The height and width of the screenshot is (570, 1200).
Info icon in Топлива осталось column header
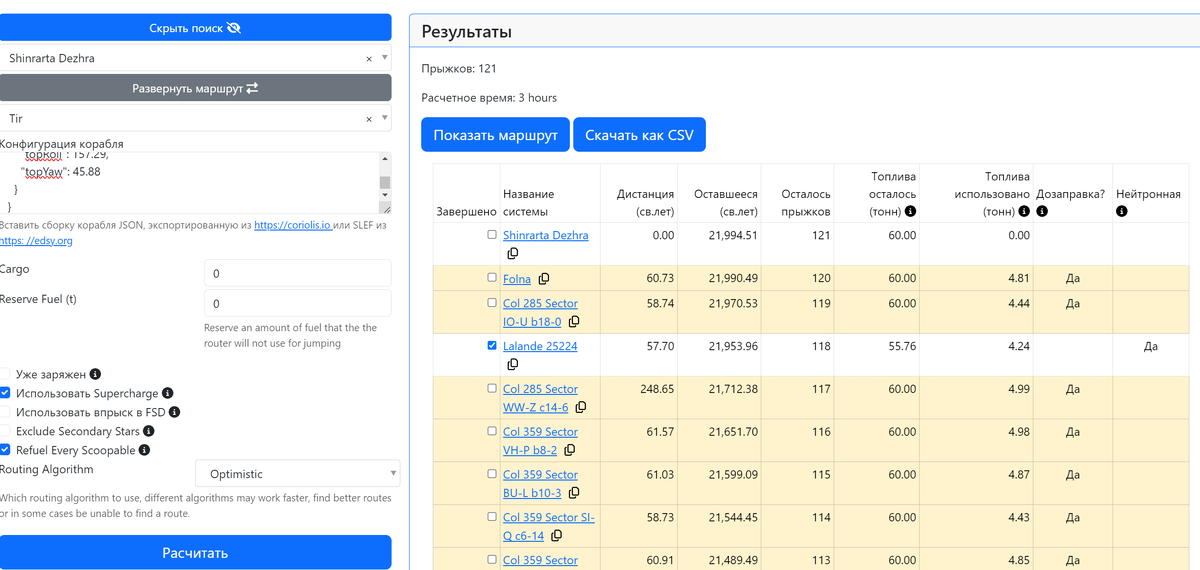tap(910, 212)
